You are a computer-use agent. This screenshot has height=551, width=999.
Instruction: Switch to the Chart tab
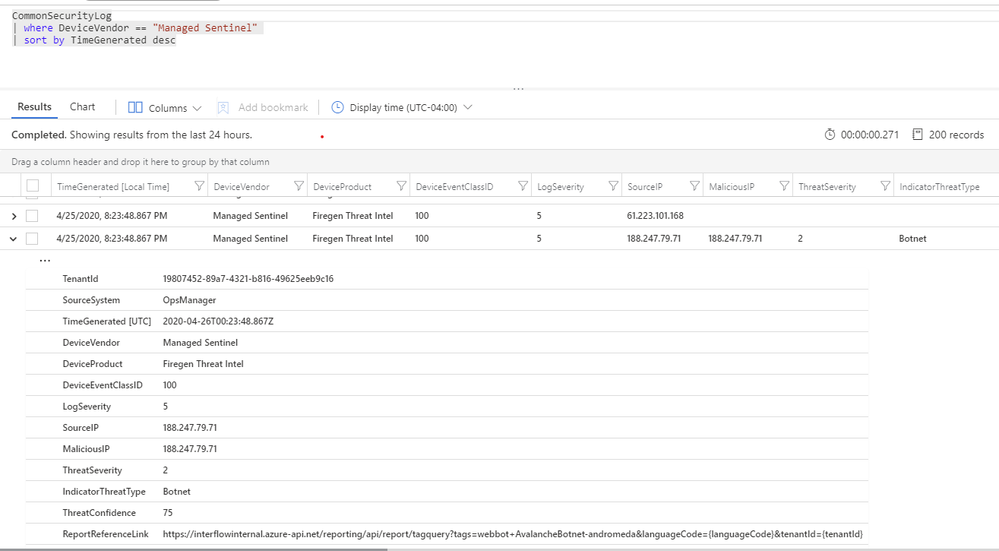(82, 107)
